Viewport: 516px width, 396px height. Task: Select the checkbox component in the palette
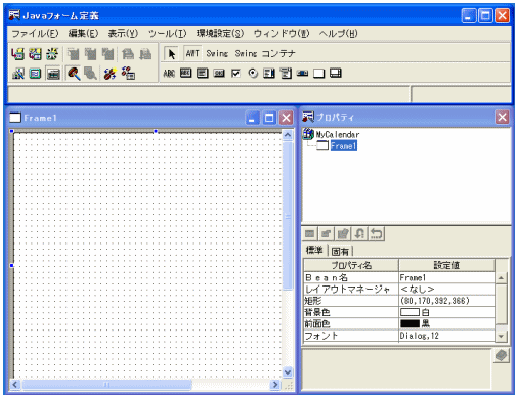pyautogui.click(x=236, y=73)
